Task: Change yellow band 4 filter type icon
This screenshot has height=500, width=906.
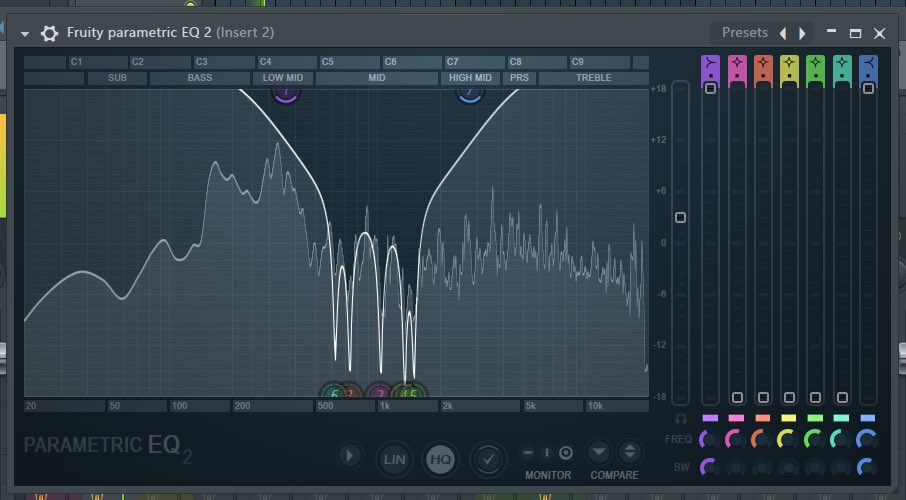Action: 789,63
